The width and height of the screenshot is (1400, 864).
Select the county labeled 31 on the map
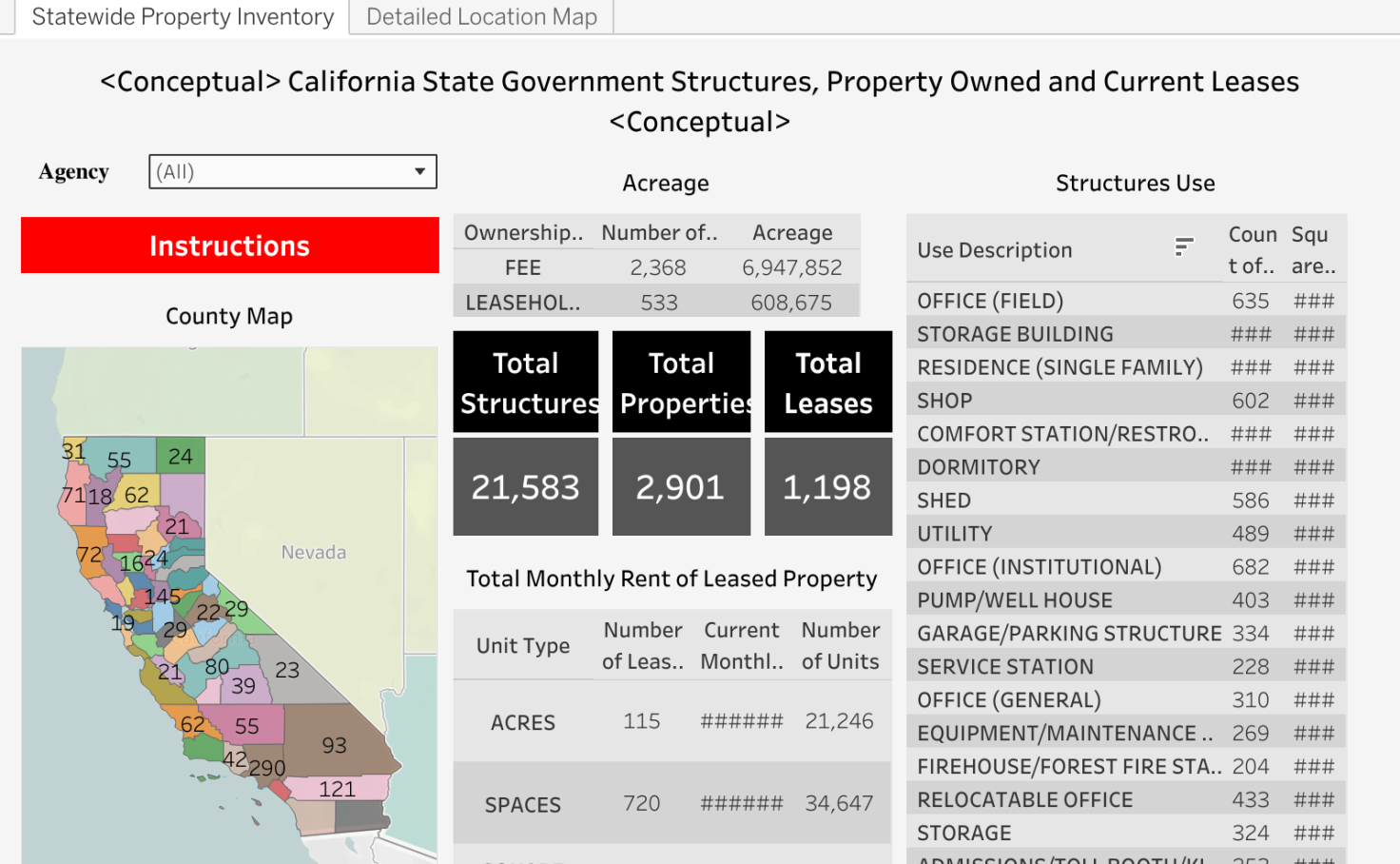pos(73,451)
